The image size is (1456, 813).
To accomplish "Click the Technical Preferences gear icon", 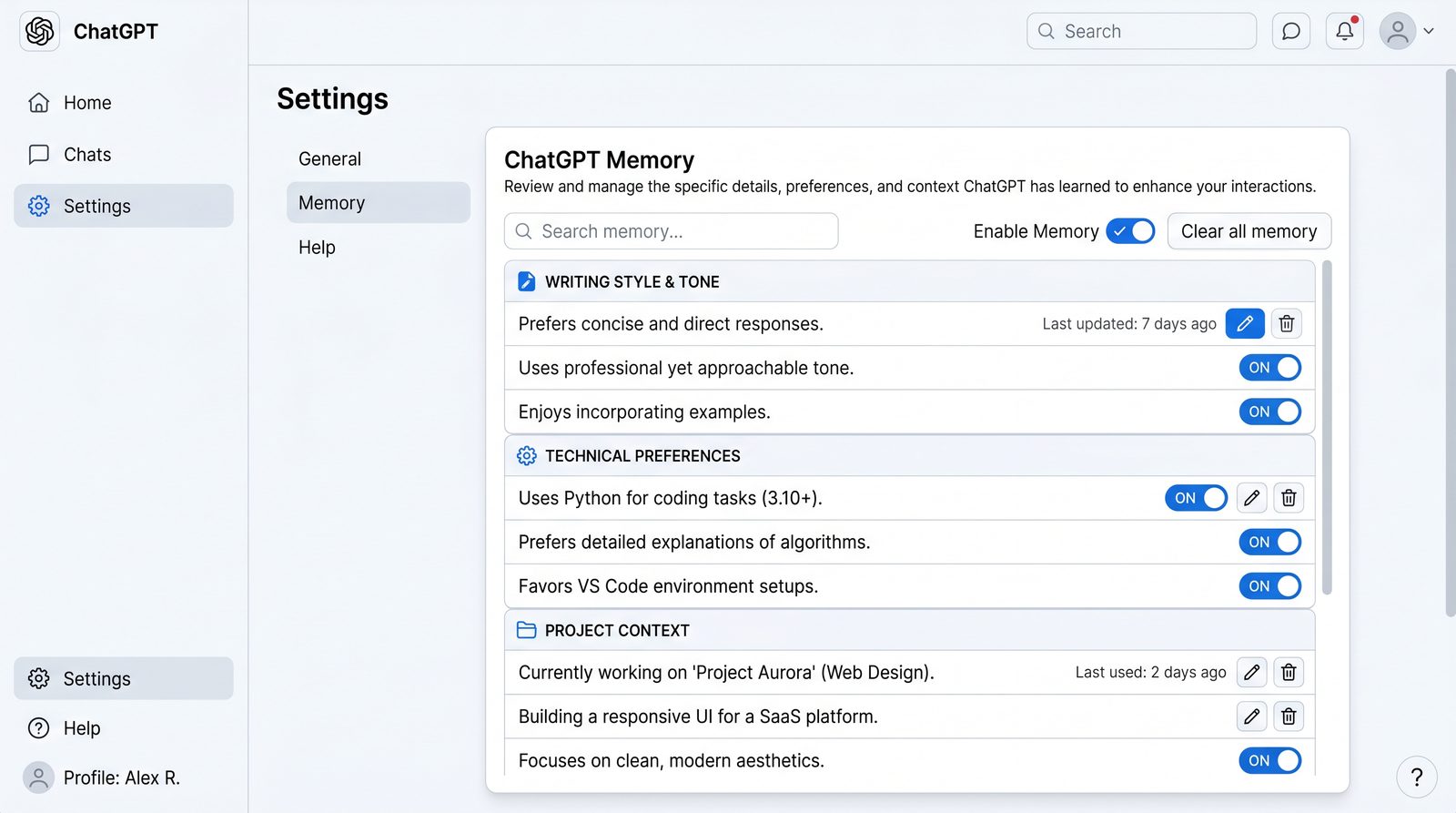I will (526, 455).
